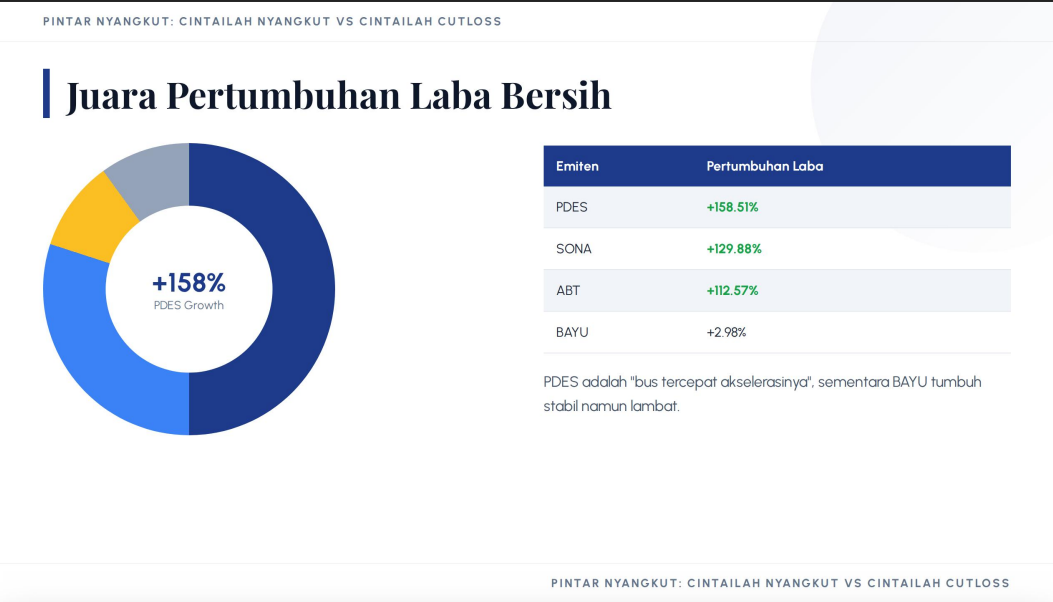Select the "Emiten" column header
Viewport: 1053px width, 602px height.
(x=577, y=166)
